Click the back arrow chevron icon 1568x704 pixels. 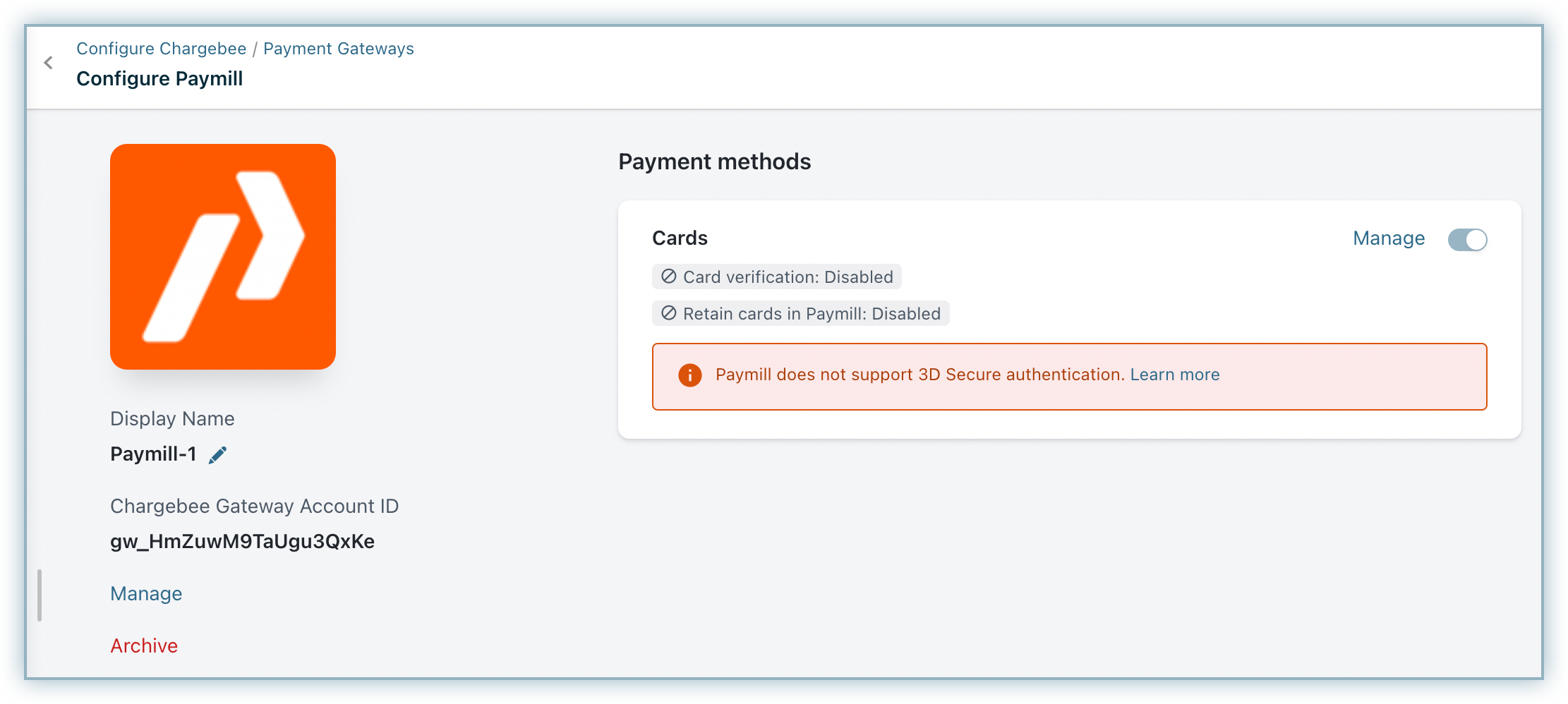tap(48, 63)
